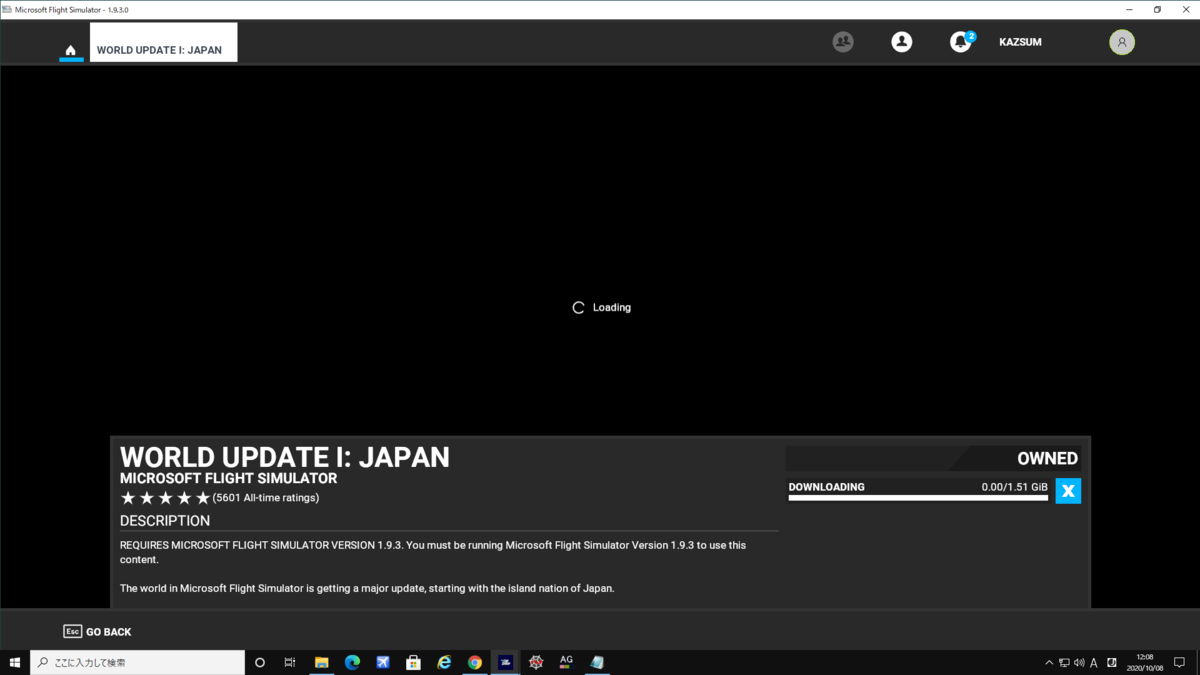Show hidden system tray icons
This screenshot has width=1200, height=675.
(x=1049, y=662)
